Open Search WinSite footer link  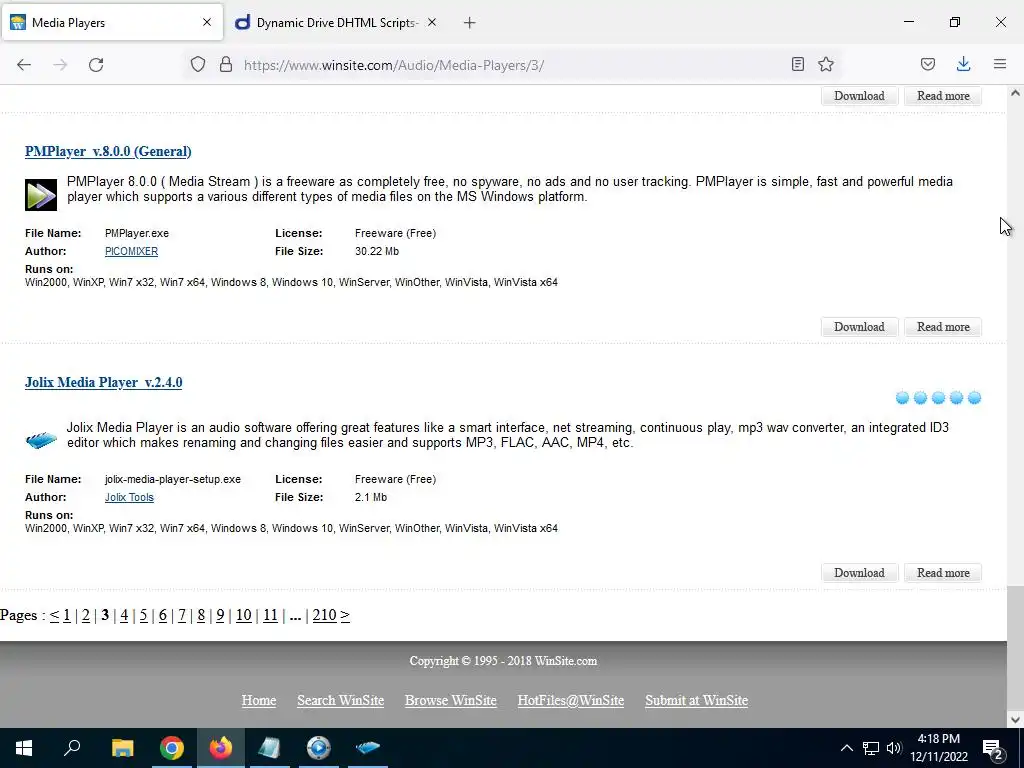tap(340, 701)
